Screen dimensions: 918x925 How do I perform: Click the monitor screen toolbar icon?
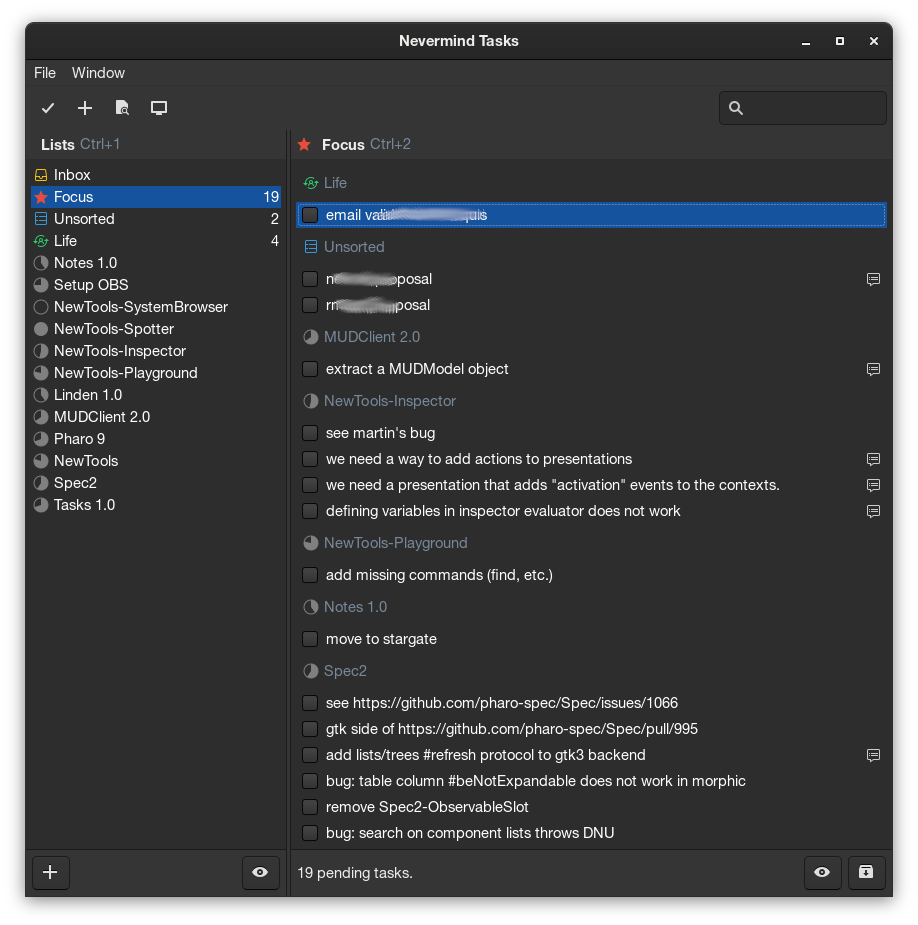[159, 108]
